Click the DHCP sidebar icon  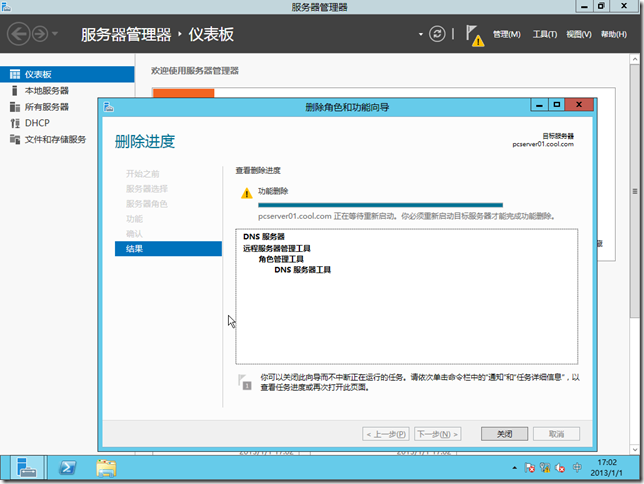pos(15,123)
